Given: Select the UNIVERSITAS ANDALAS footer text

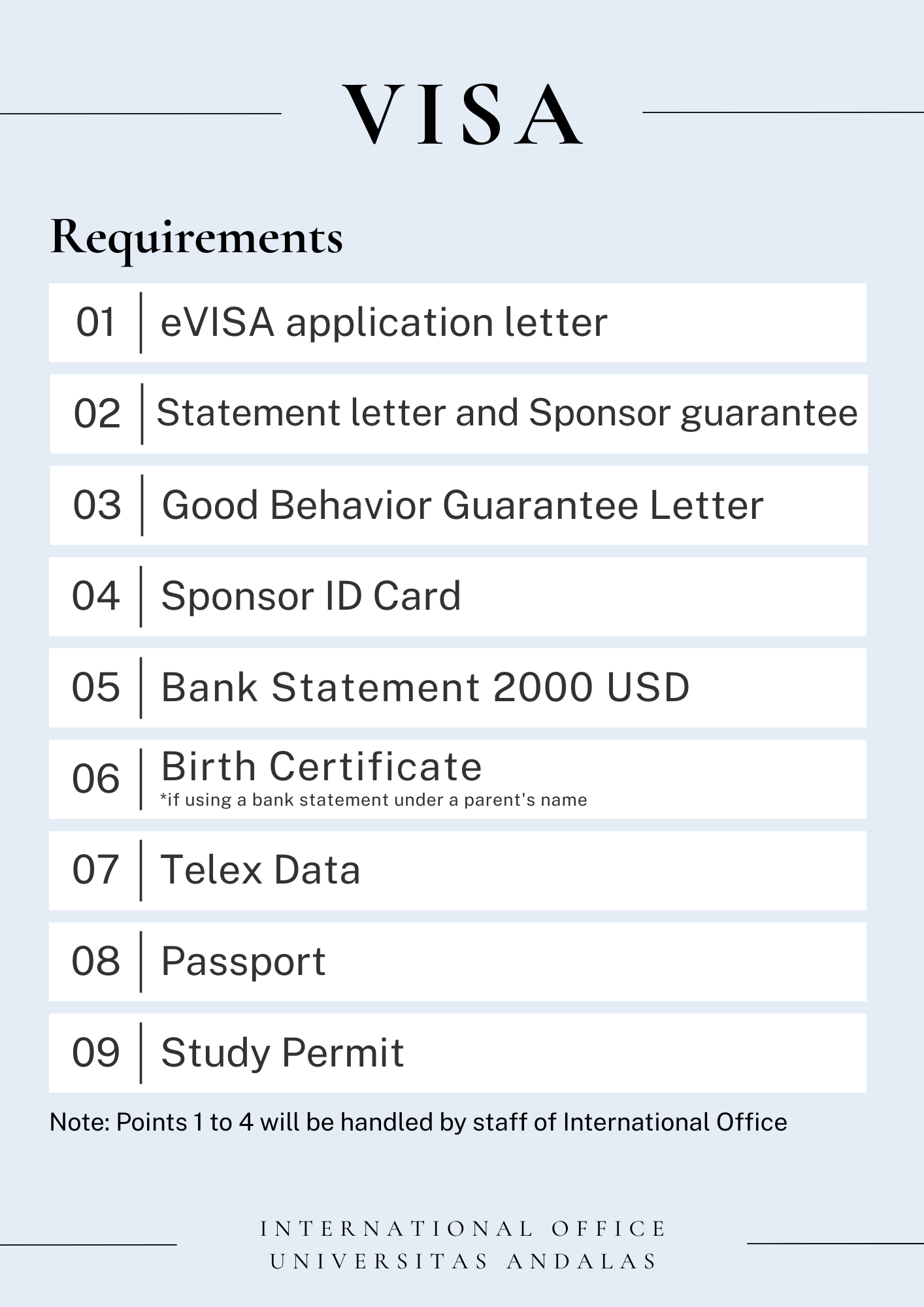Looking at the screenshot, I should coord(463,1261).
